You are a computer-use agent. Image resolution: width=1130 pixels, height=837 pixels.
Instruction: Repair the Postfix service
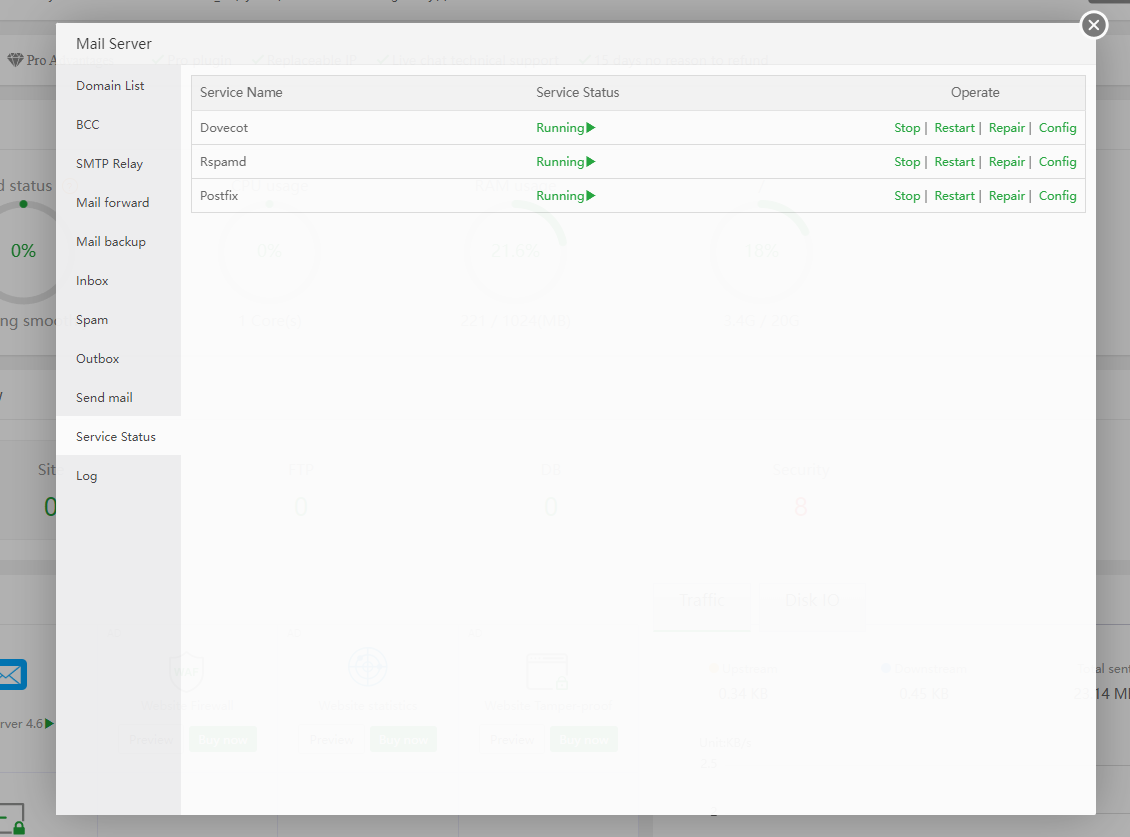click(1007, 195)
